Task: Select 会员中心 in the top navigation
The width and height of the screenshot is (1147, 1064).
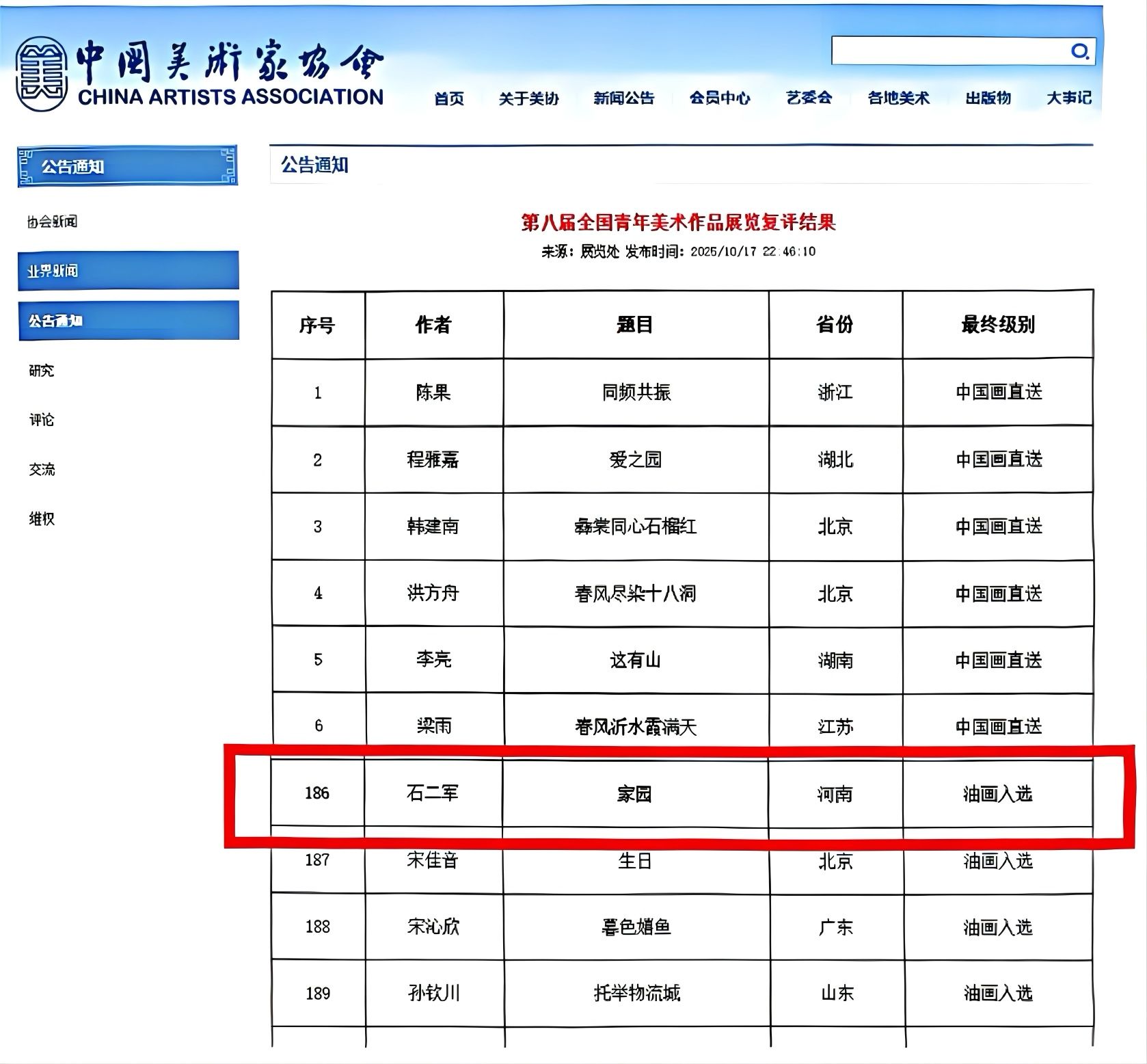Action: click(x=719, y=98)
